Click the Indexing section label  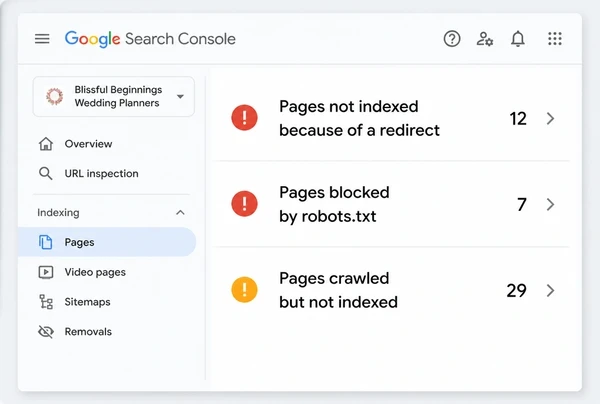(58, 212)
